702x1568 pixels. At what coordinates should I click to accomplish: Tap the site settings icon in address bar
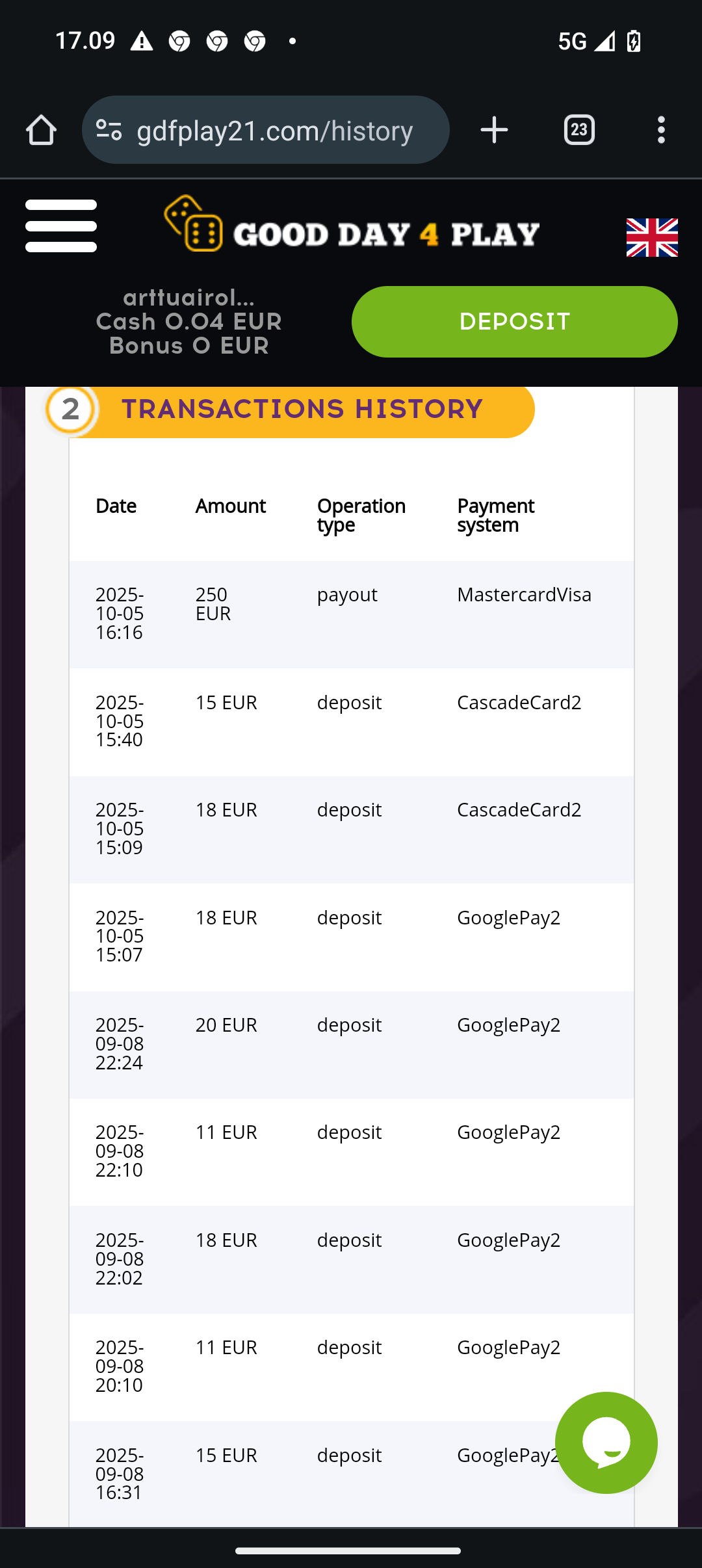click(x=109, y=130)
